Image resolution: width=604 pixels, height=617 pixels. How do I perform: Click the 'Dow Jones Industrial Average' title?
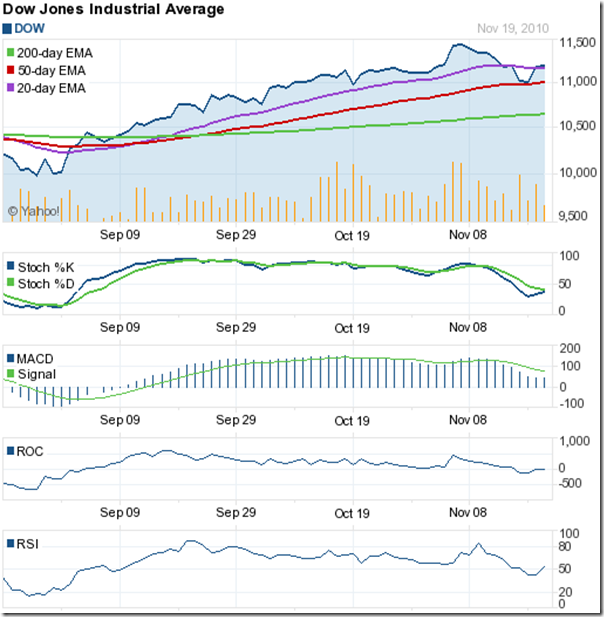click(113, 9)
